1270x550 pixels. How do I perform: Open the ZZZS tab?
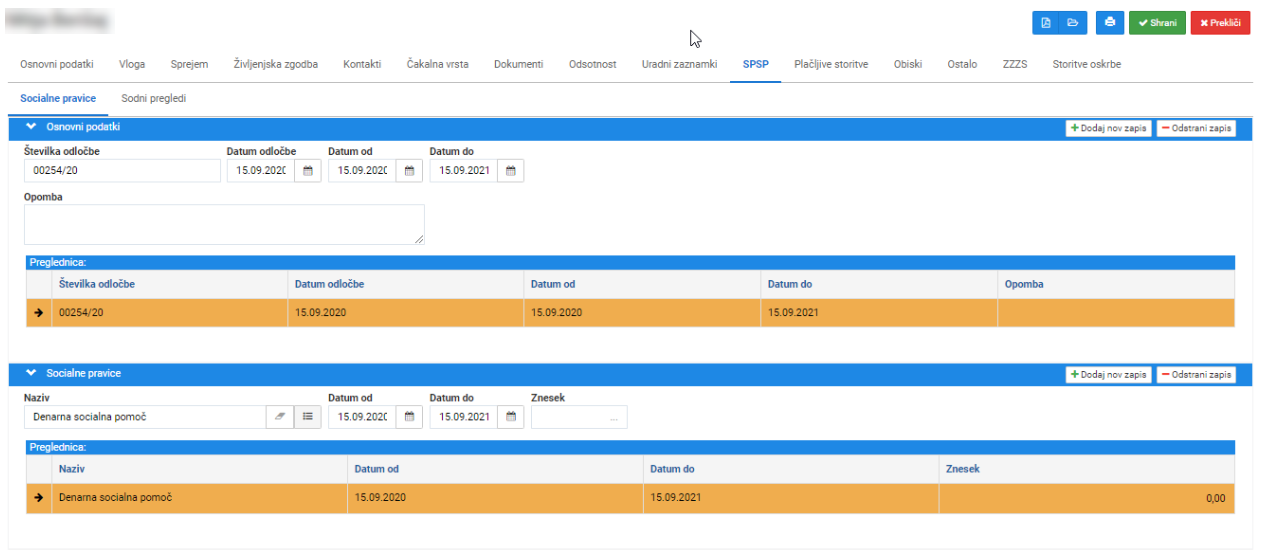1015,64
